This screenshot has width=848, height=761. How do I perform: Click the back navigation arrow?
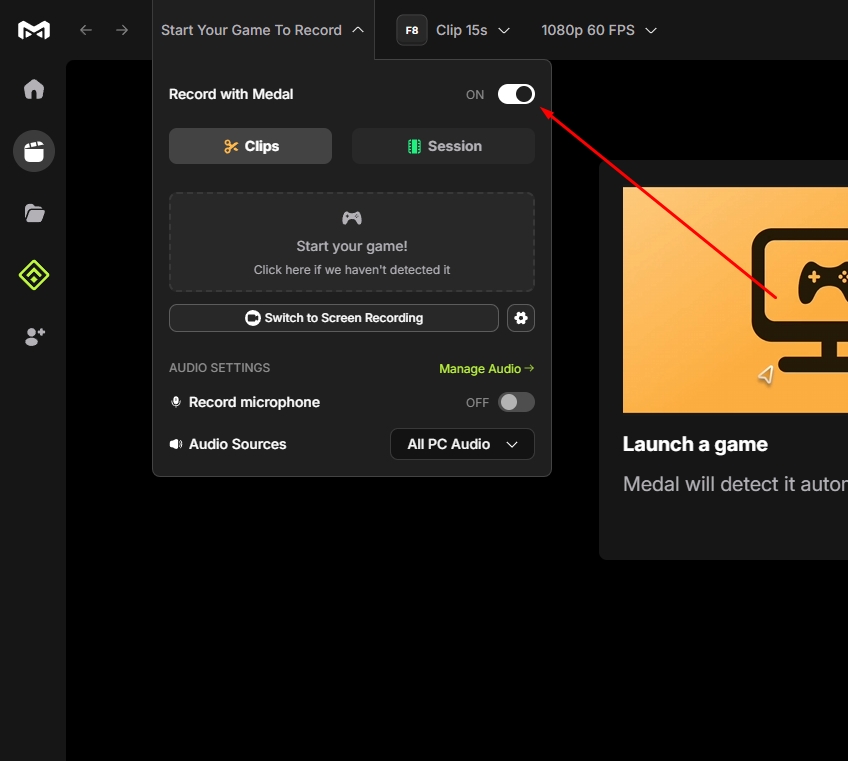pos(86,30)
